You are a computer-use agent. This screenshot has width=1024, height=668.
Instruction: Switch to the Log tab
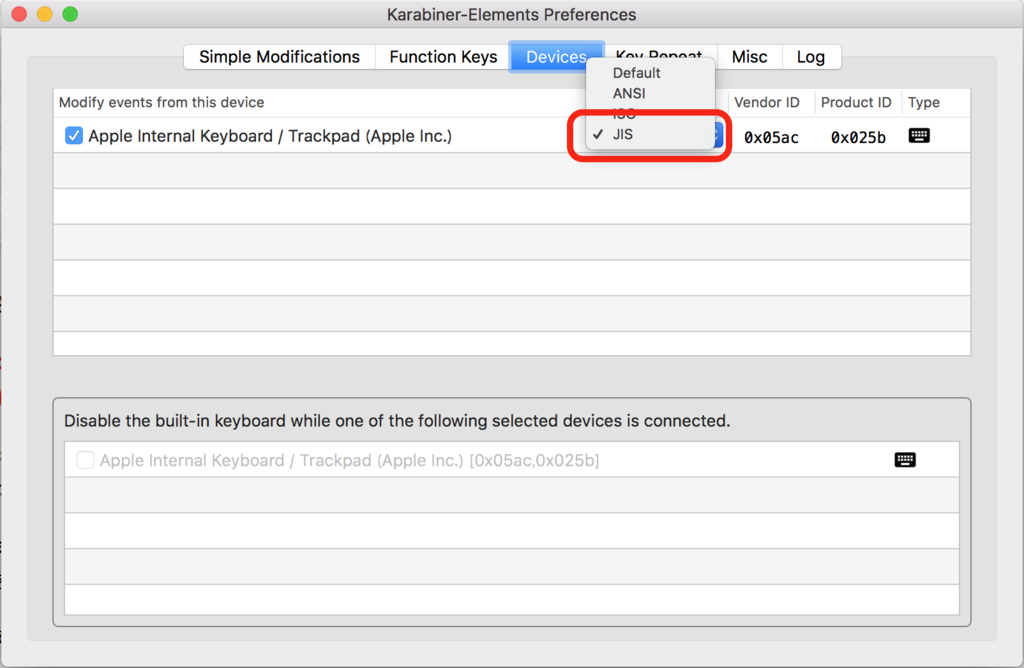tap(810, 57)
